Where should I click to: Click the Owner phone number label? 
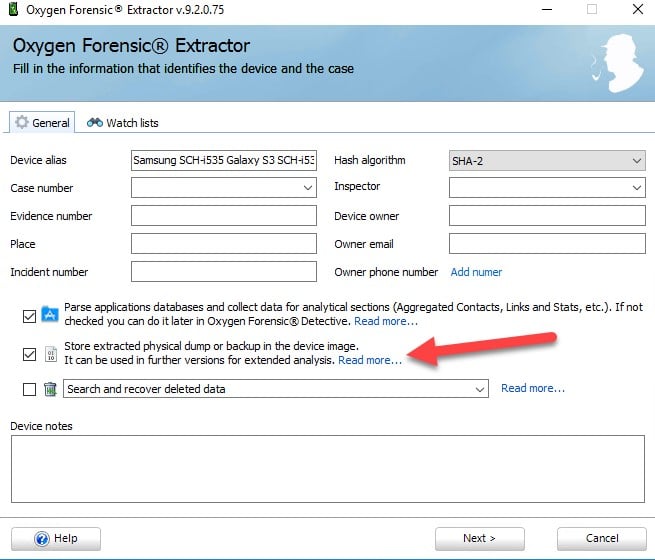pos(386,272)
